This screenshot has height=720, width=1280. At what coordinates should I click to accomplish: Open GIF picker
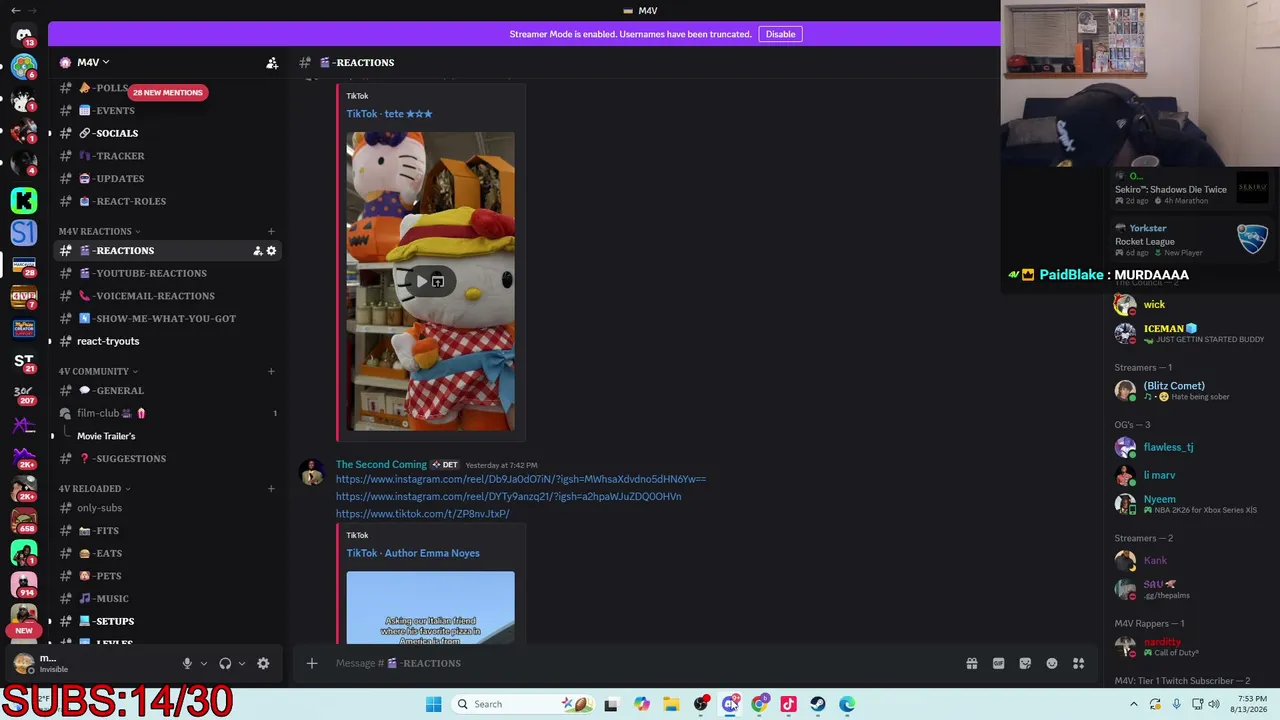tap(998, 663)
